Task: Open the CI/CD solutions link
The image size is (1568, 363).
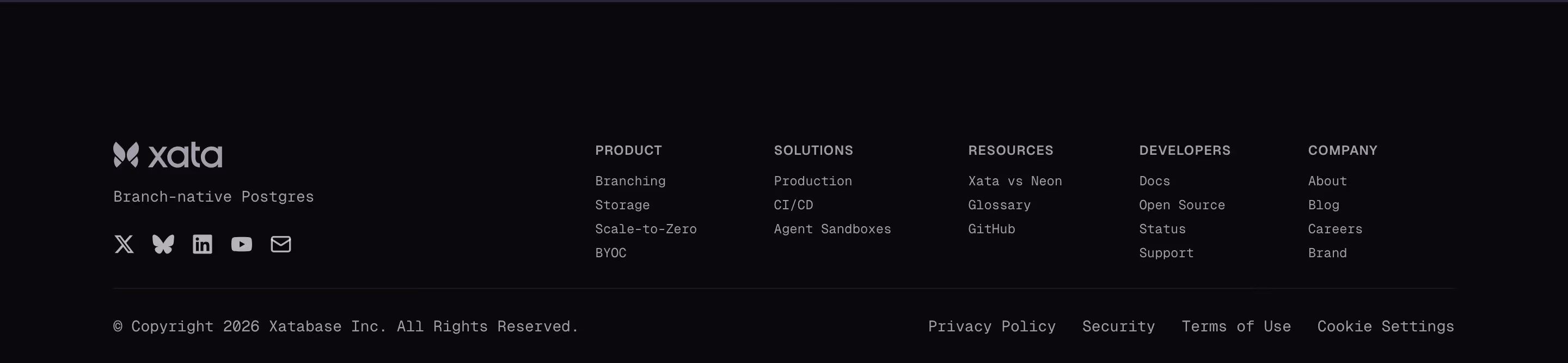Action: (x=793, y=205)
